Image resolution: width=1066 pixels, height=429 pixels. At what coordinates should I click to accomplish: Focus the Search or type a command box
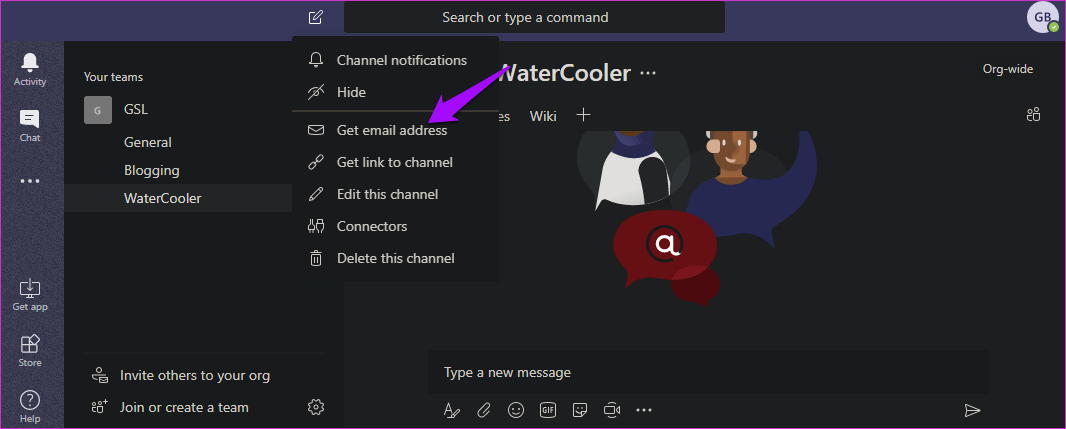tap(534, 17)
